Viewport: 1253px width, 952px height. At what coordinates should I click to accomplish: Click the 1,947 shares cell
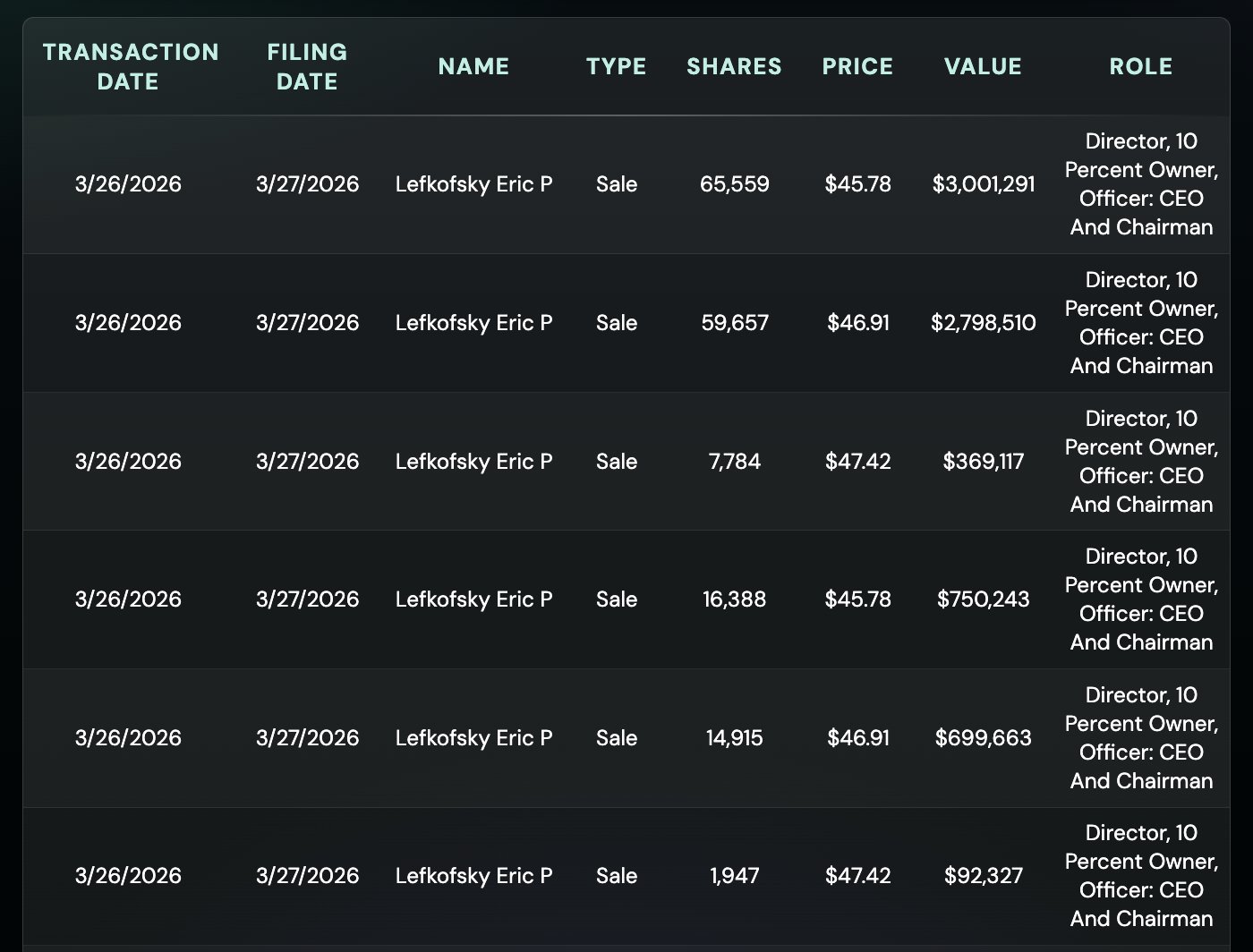tap(734, 876)
